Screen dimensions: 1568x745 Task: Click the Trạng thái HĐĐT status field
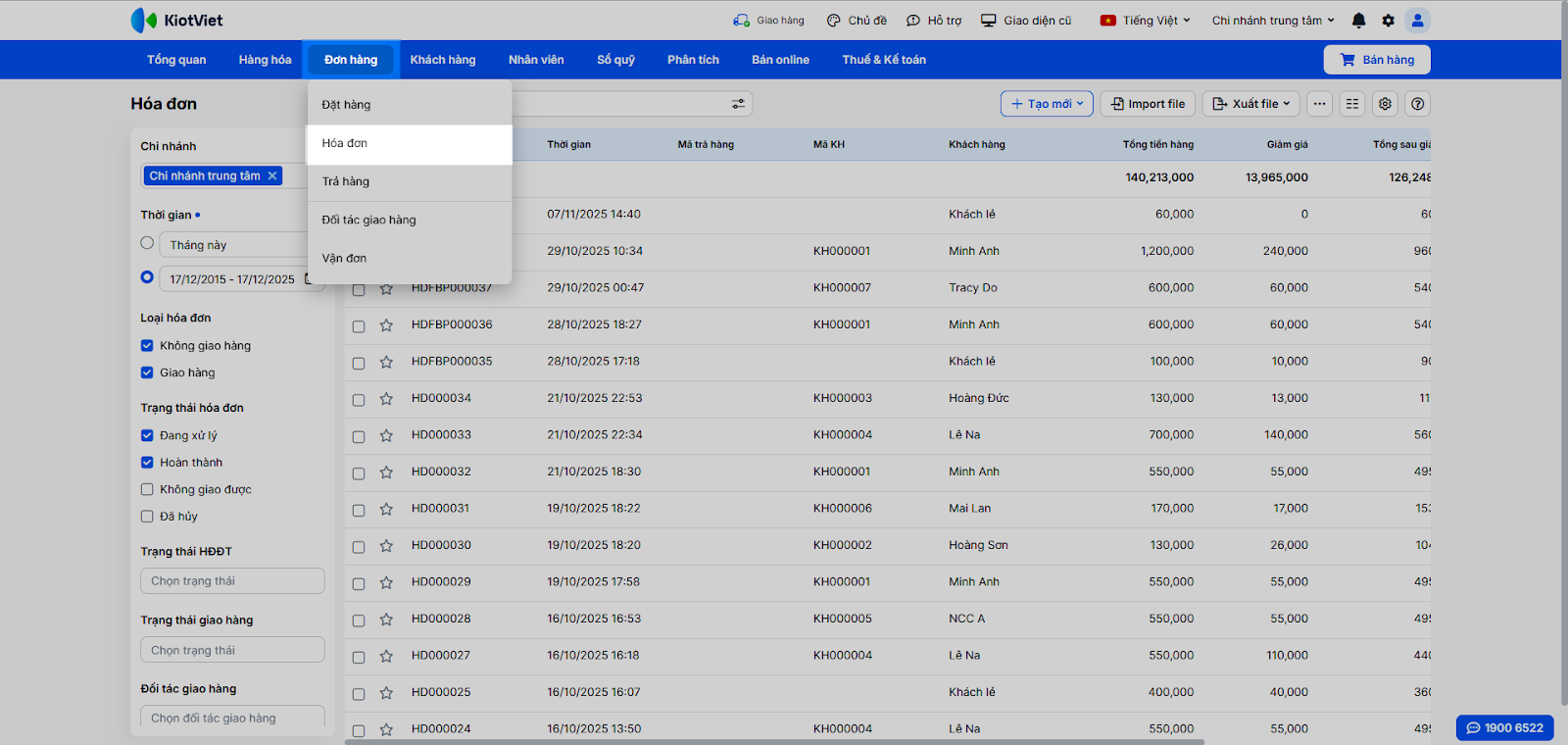click(232, 581)
